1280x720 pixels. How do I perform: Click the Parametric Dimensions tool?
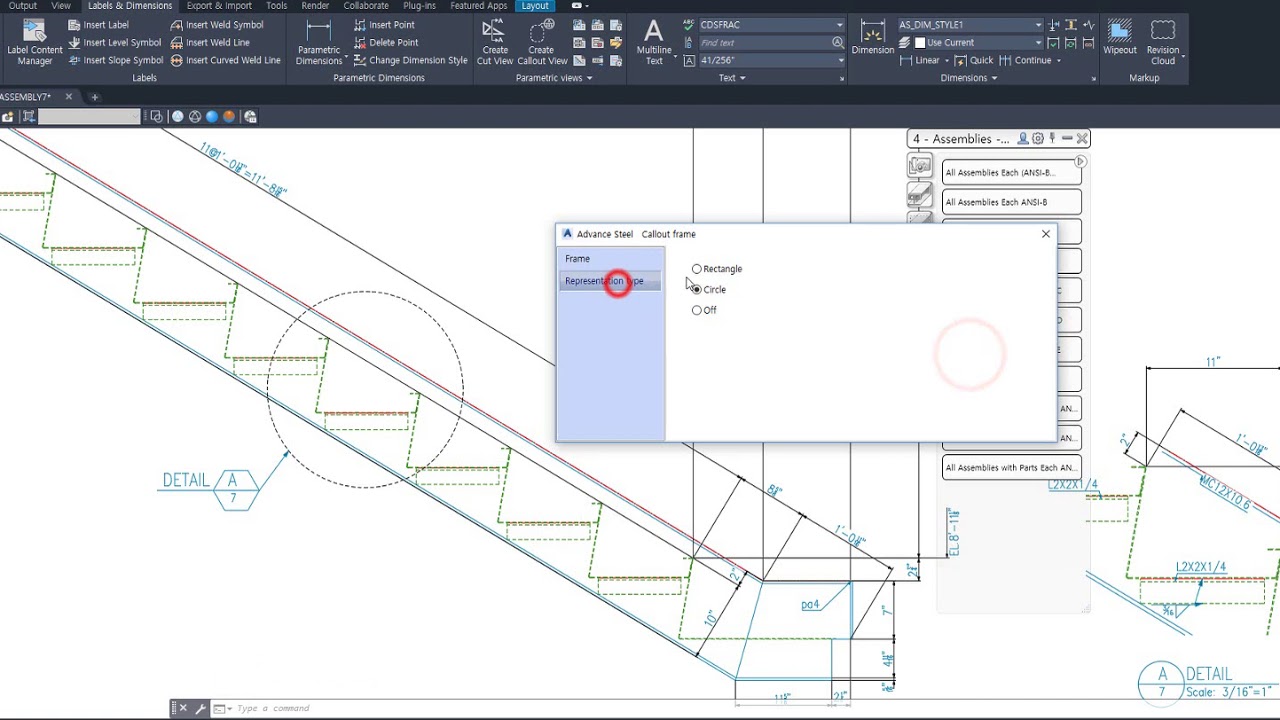[319, 42]
